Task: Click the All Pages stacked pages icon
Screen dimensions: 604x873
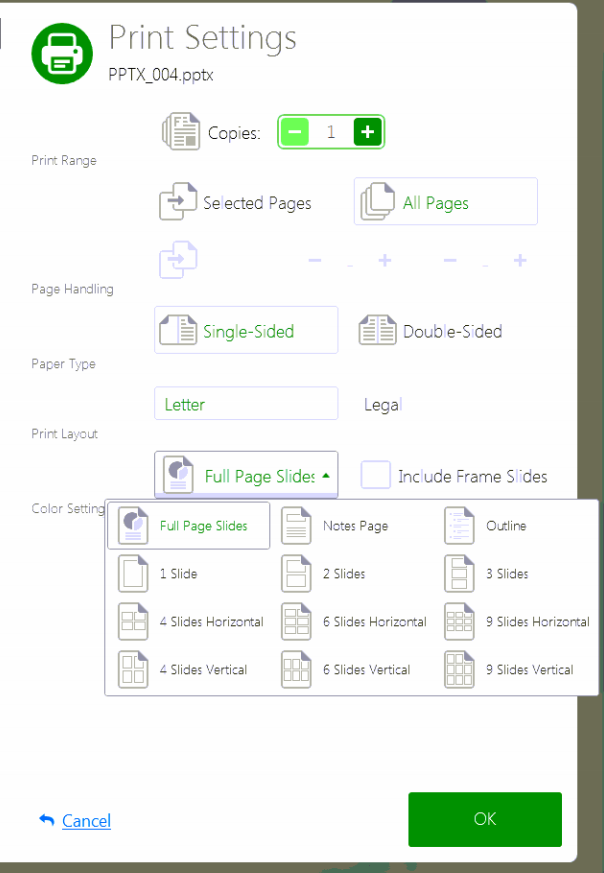Action: point(377,202)
